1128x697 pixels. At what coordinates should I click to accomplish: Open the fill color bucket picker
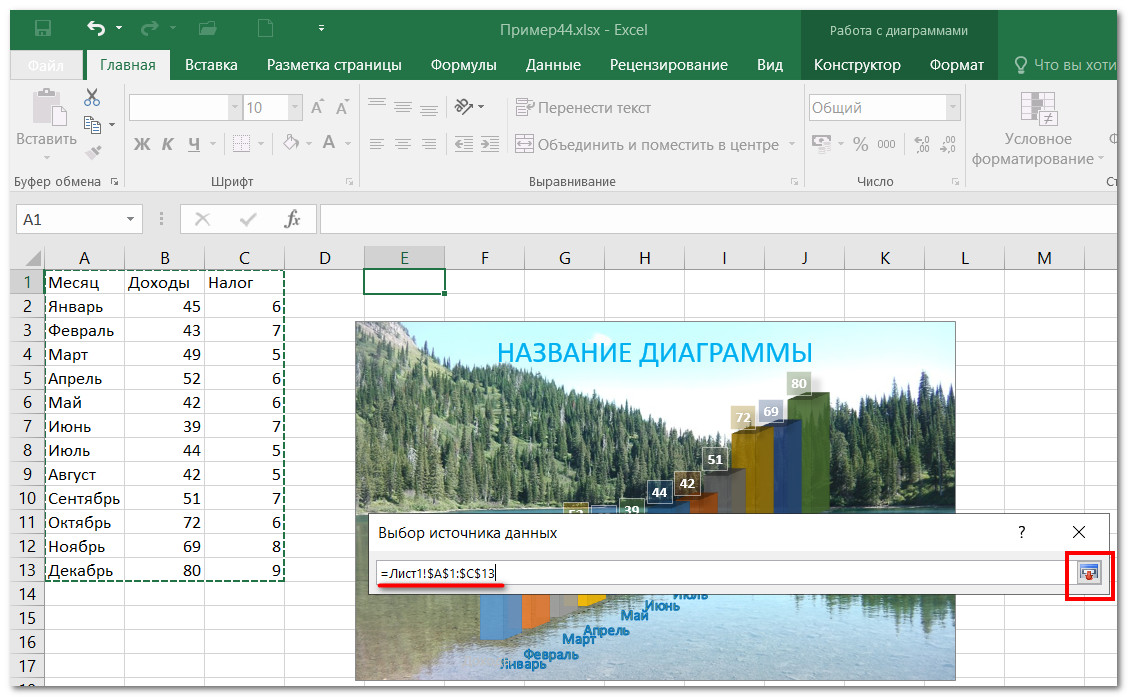(291, 144)
